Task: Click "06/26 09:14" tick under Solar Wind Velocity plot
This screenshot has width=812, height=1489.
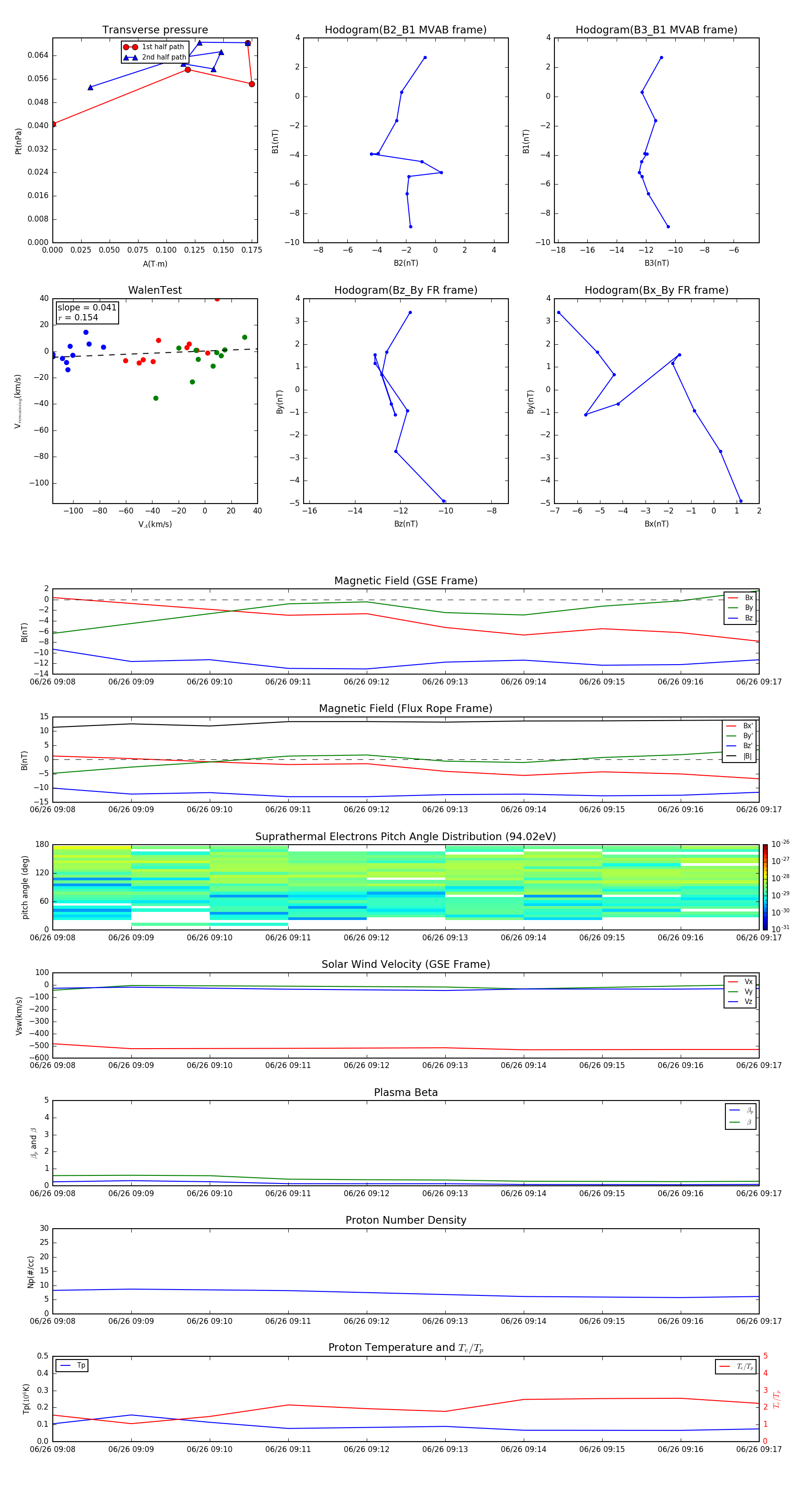Action: coord(524,1065)
